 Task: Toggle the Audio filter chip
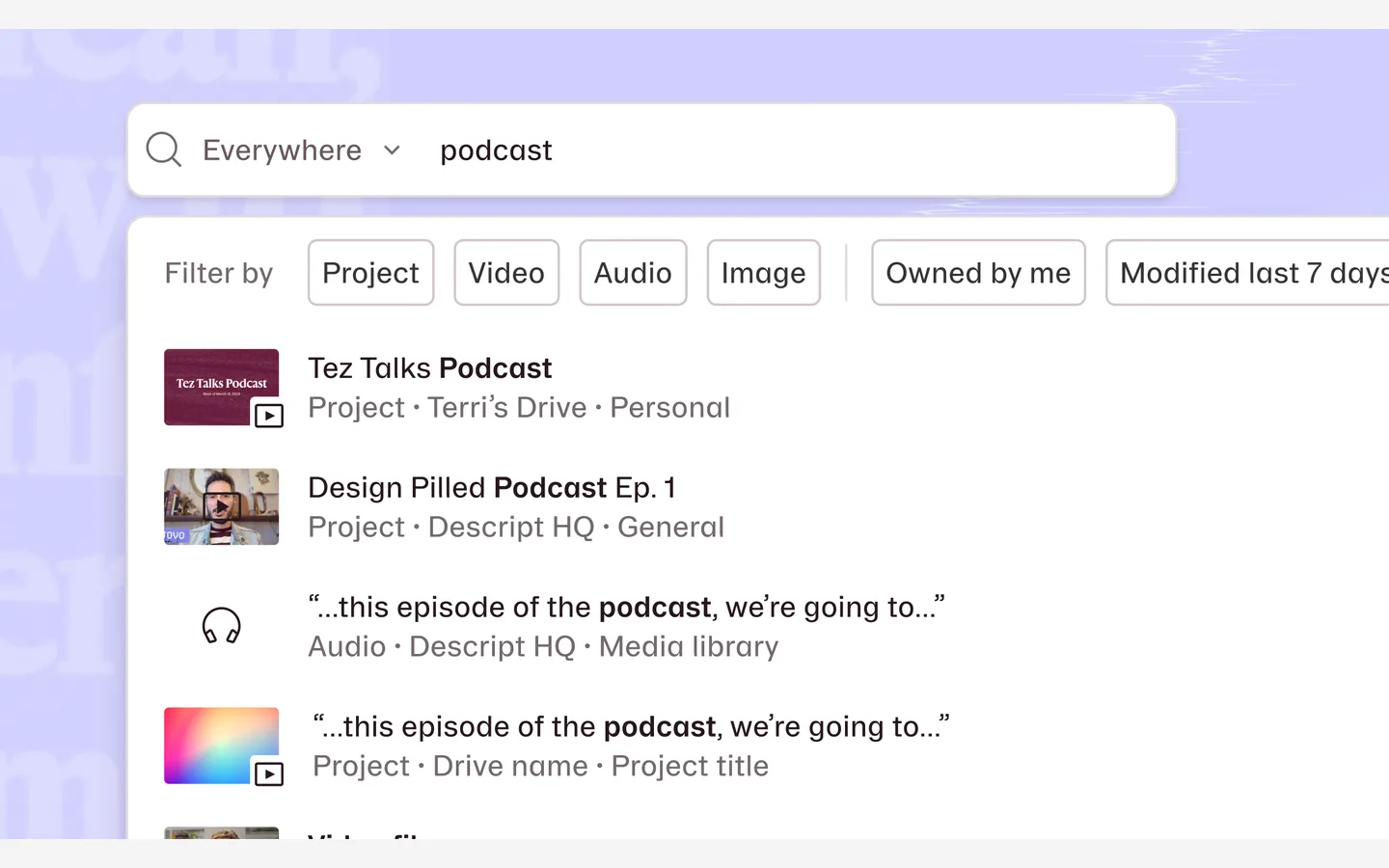[x=633, y=273]
